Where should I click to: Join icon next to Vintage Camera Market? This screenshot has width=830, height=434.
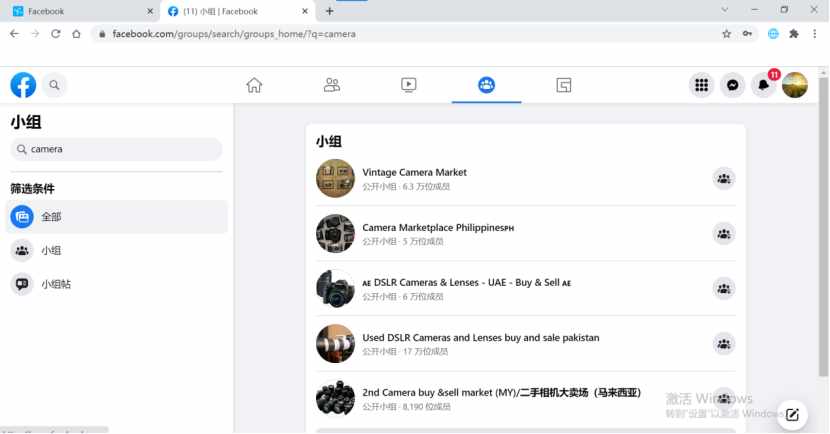tap(724, 178)
